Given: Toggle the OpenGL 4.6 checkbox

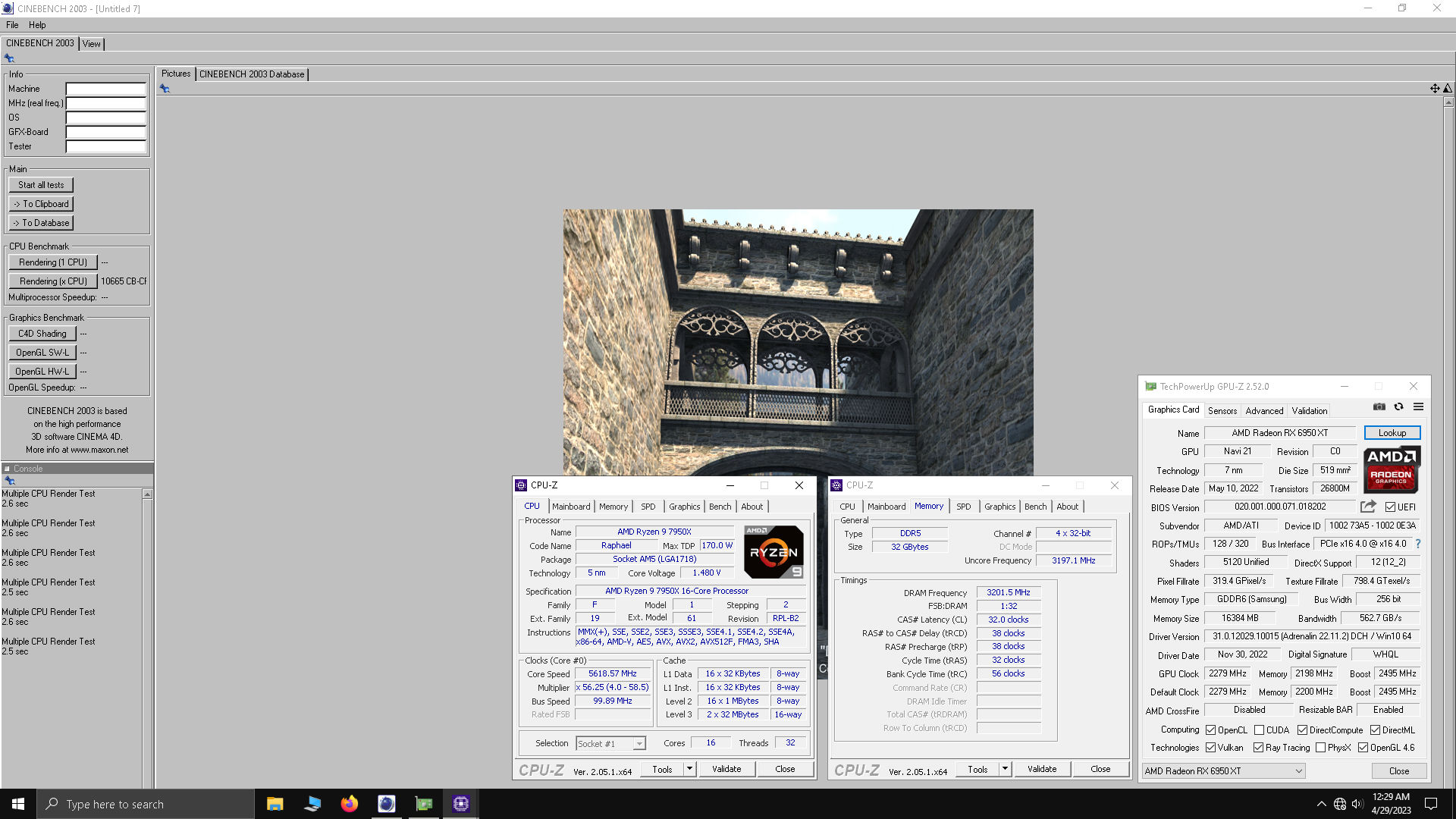Looking at the screenshot, I should 1363,748.
